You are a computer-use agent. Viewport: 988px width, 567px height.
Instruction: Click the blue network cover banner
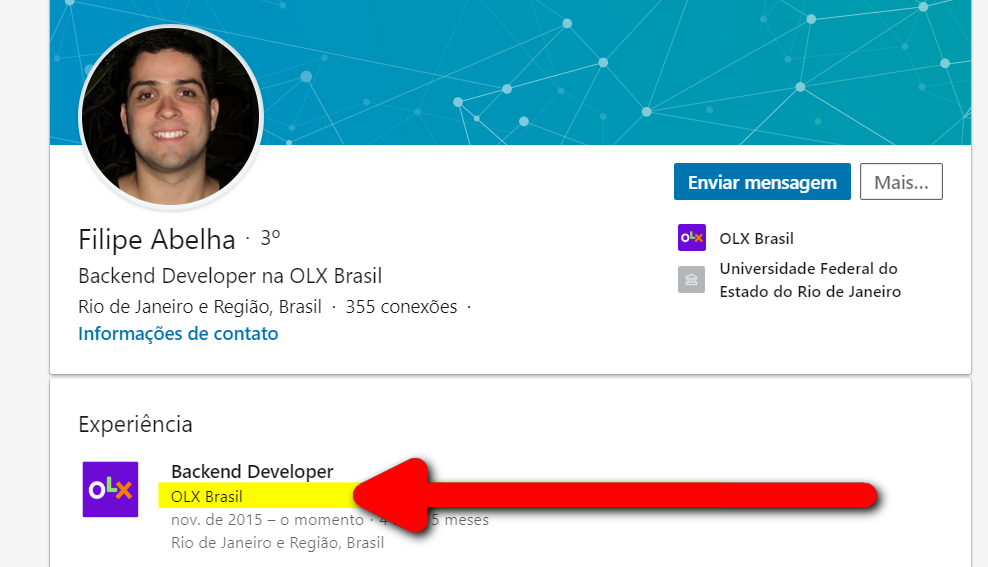[620, 70]
